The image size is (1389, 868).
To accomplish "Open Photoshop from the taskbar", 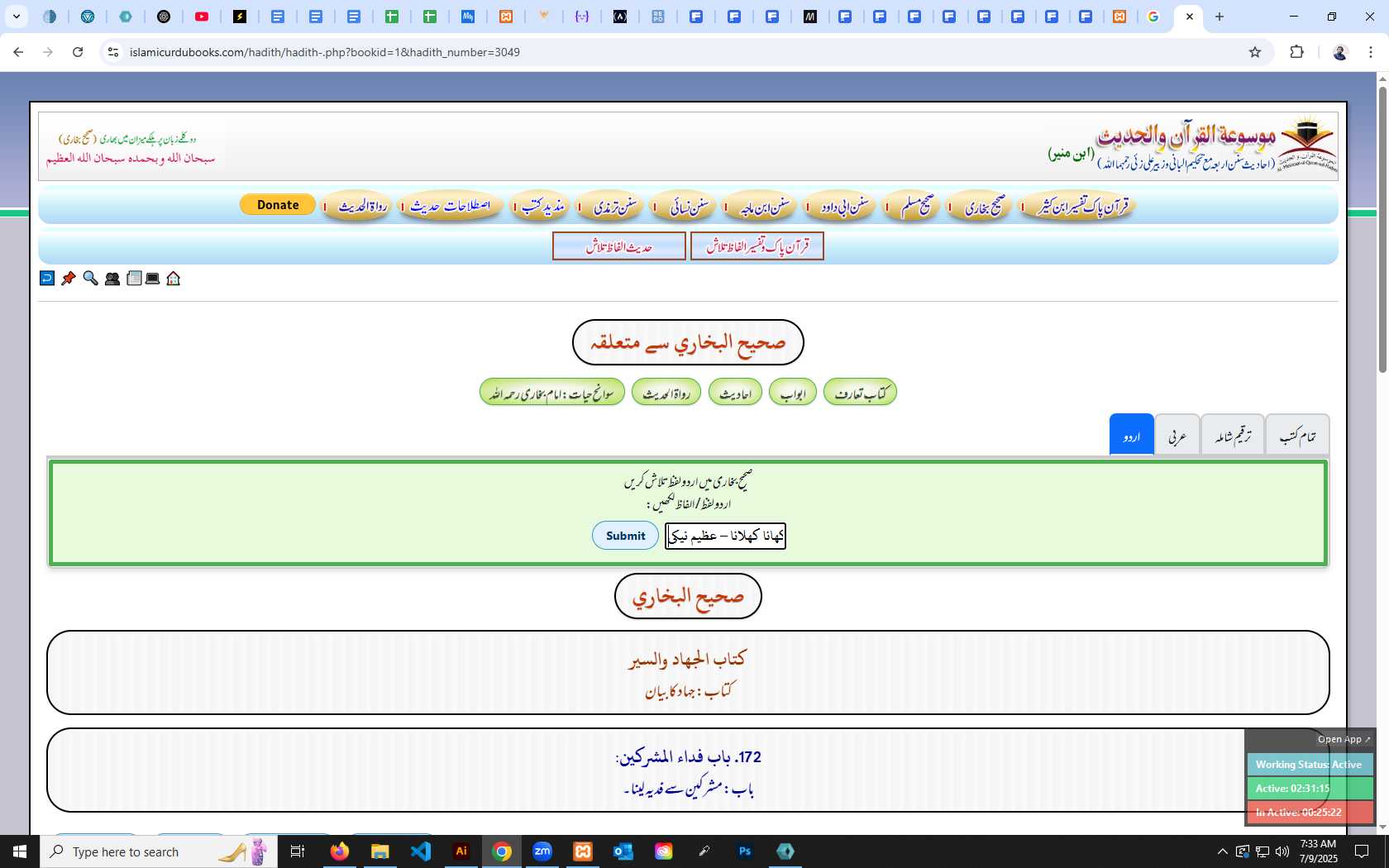I will pyautogui.click(x=745, y=851).
